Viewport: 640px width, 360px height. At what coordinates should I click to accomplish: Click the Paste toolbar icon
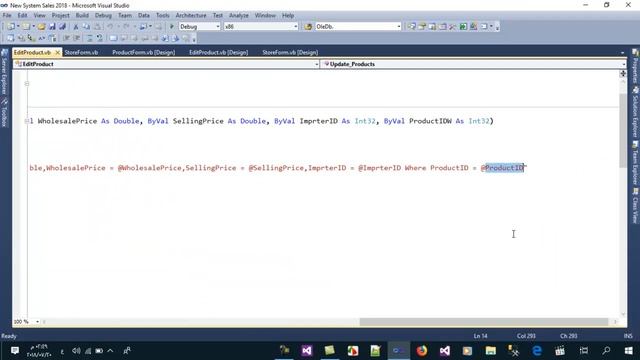pyautogui.click(x=98, y=27)
